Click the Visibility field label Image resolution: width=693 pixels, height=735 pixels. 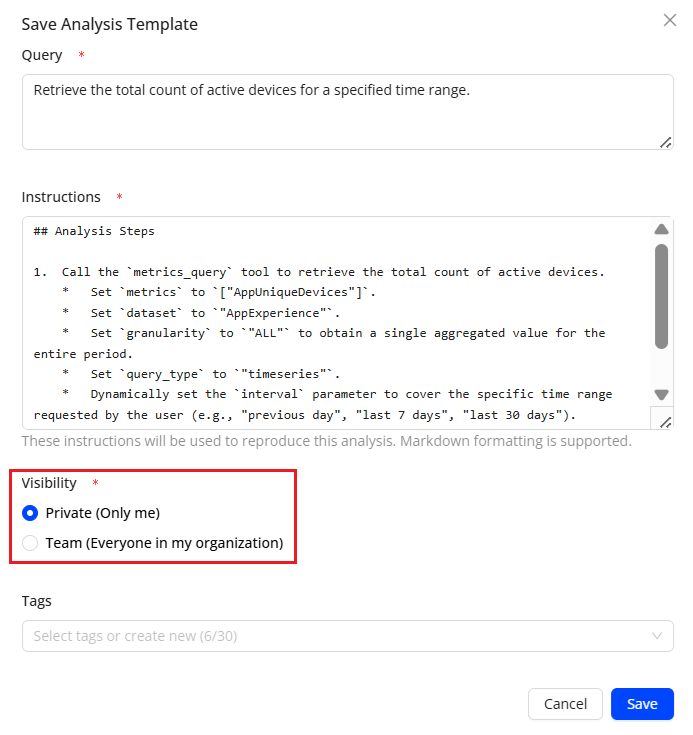[x=49, y=483]
